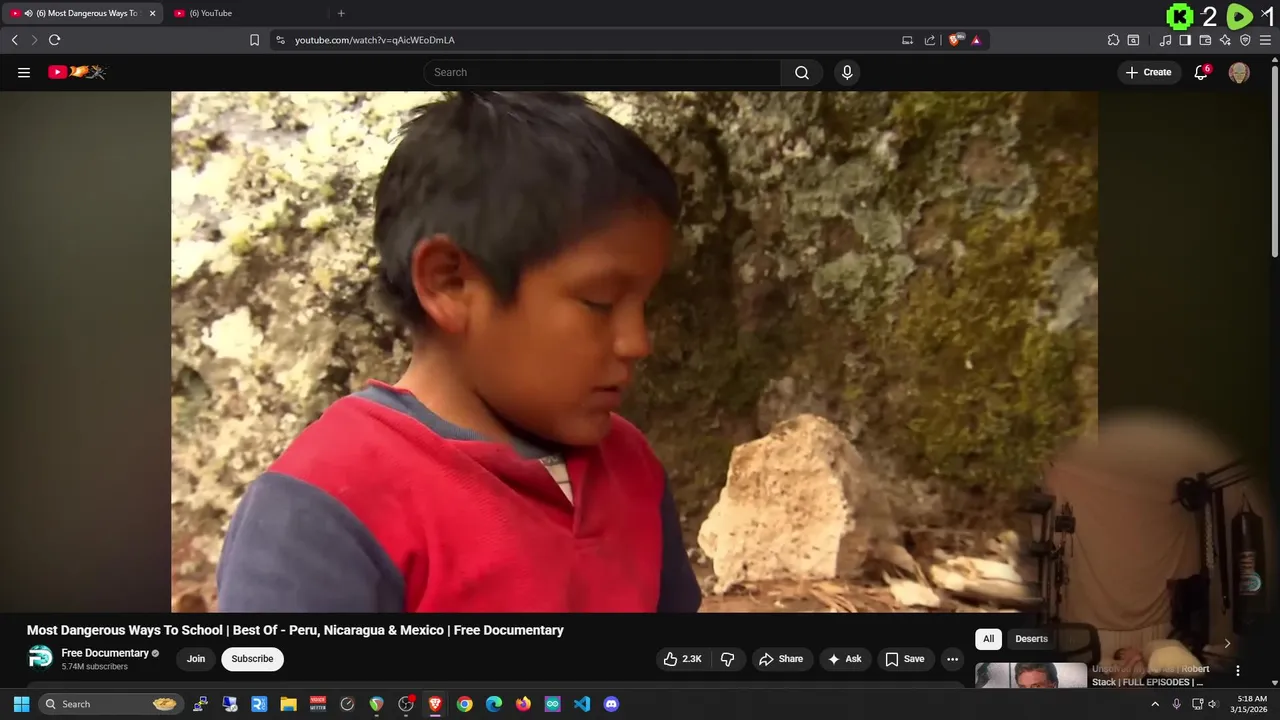Image resolution: width=1280 pixels, height=720 pixels.
Task: Click the Brave Shields lion icon
Action: 955,40
